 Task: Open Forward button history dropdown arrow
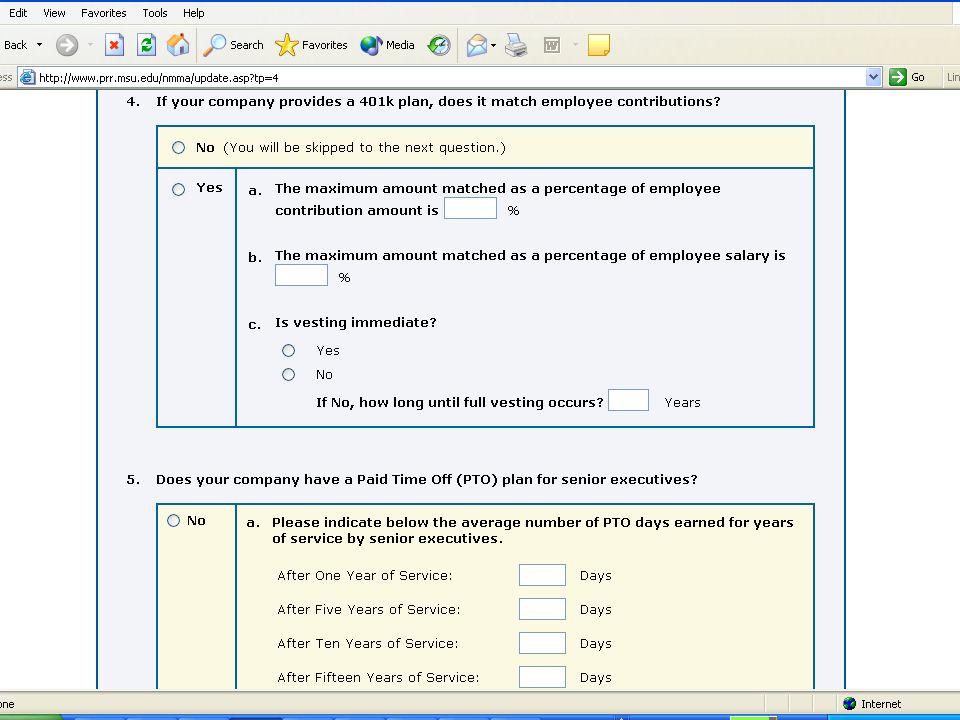tap(91, 45)
